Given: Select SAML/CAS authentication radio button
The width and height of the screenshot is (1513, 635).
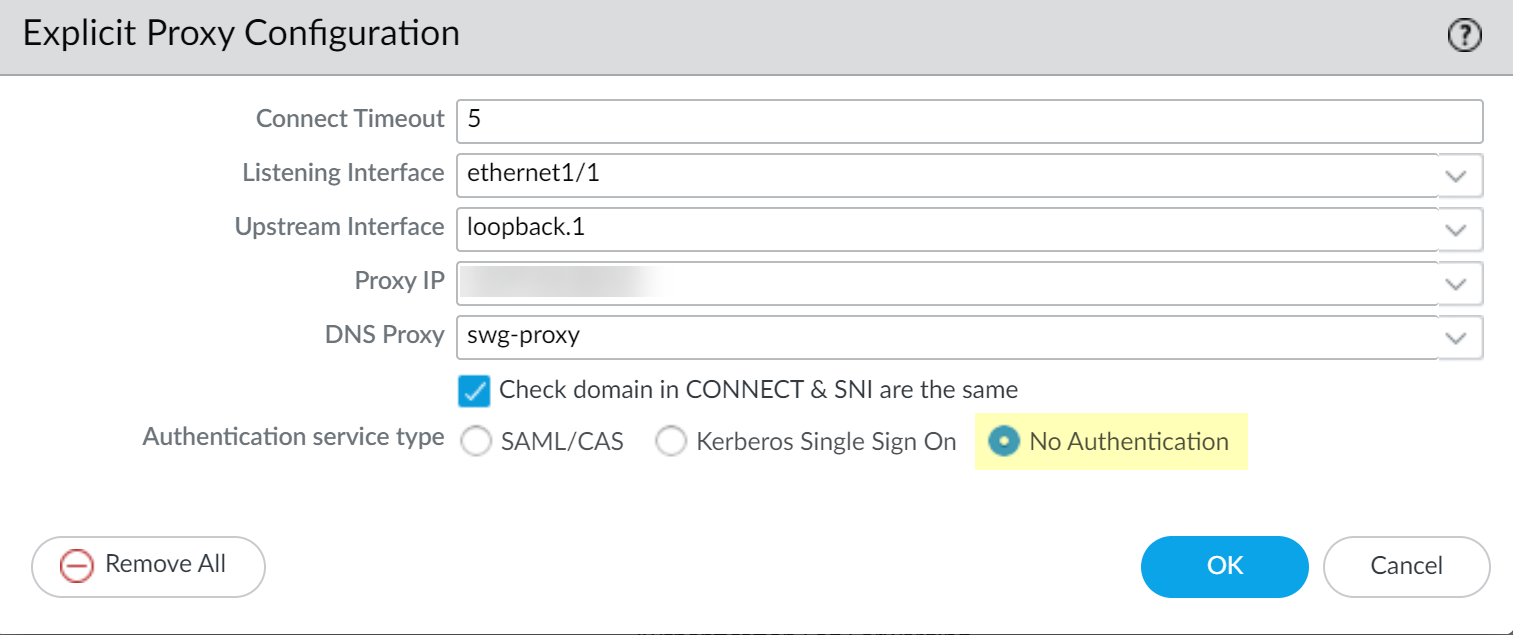Looking at the screenshot, I should pyautogui.click(x=476, y=442).
